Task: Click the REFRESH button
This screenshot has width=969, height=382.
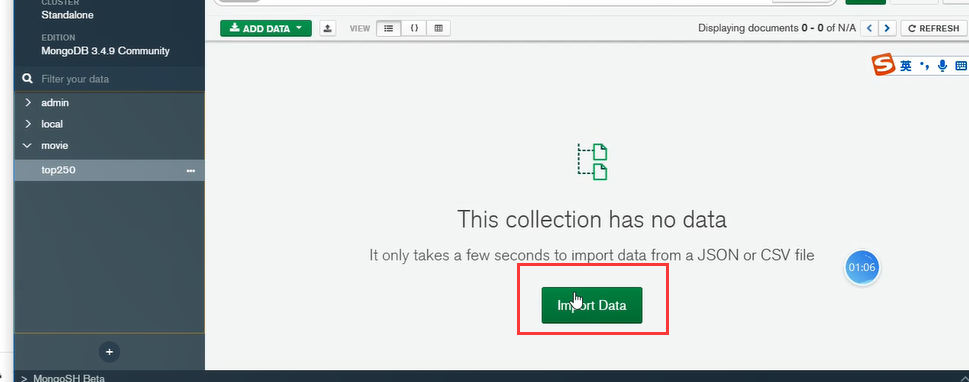Action: [933, 28]
